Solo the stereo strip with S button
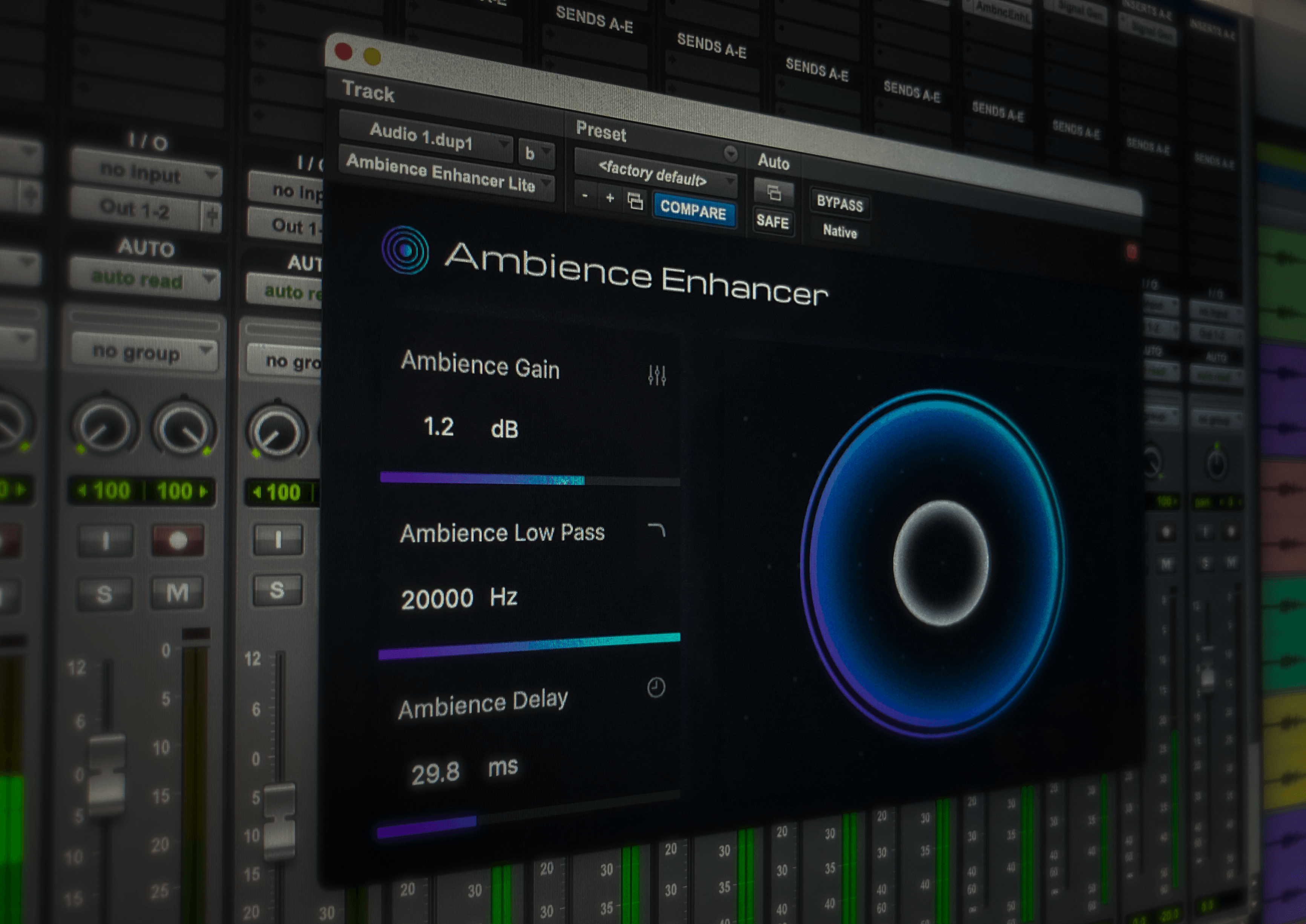 [x=105, y=594]
